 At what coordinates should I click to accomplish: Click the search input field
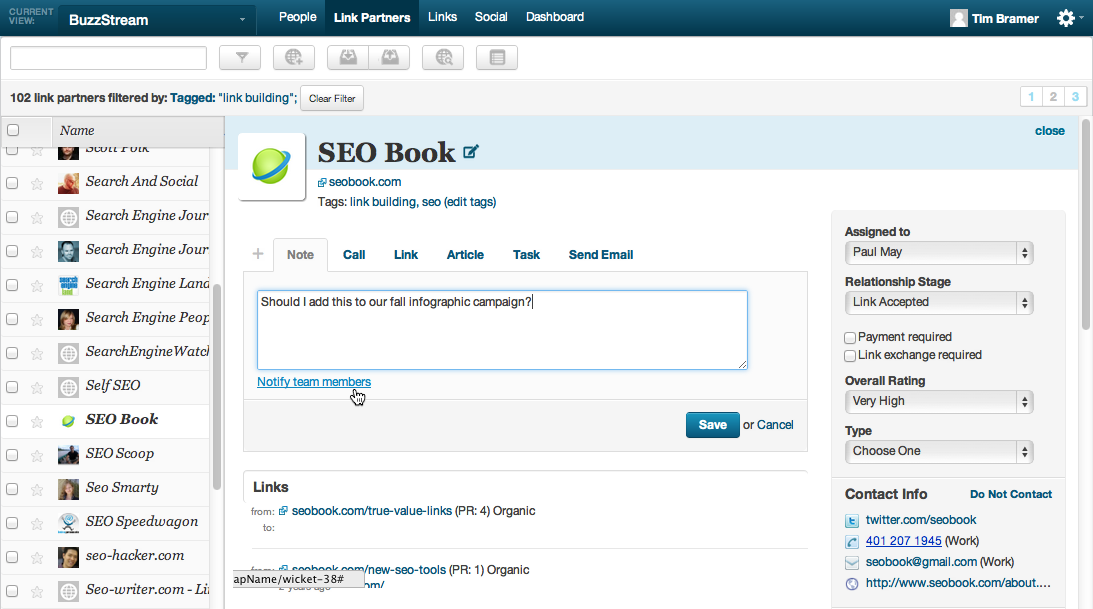pyautogui.click(x=109, y=58)
